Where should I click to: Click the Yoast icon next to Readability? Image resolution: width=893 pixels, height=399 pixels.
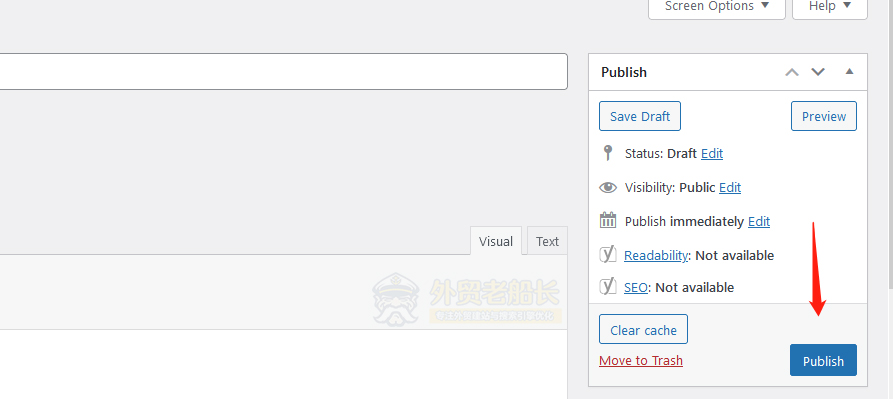(x=608, y=254)
